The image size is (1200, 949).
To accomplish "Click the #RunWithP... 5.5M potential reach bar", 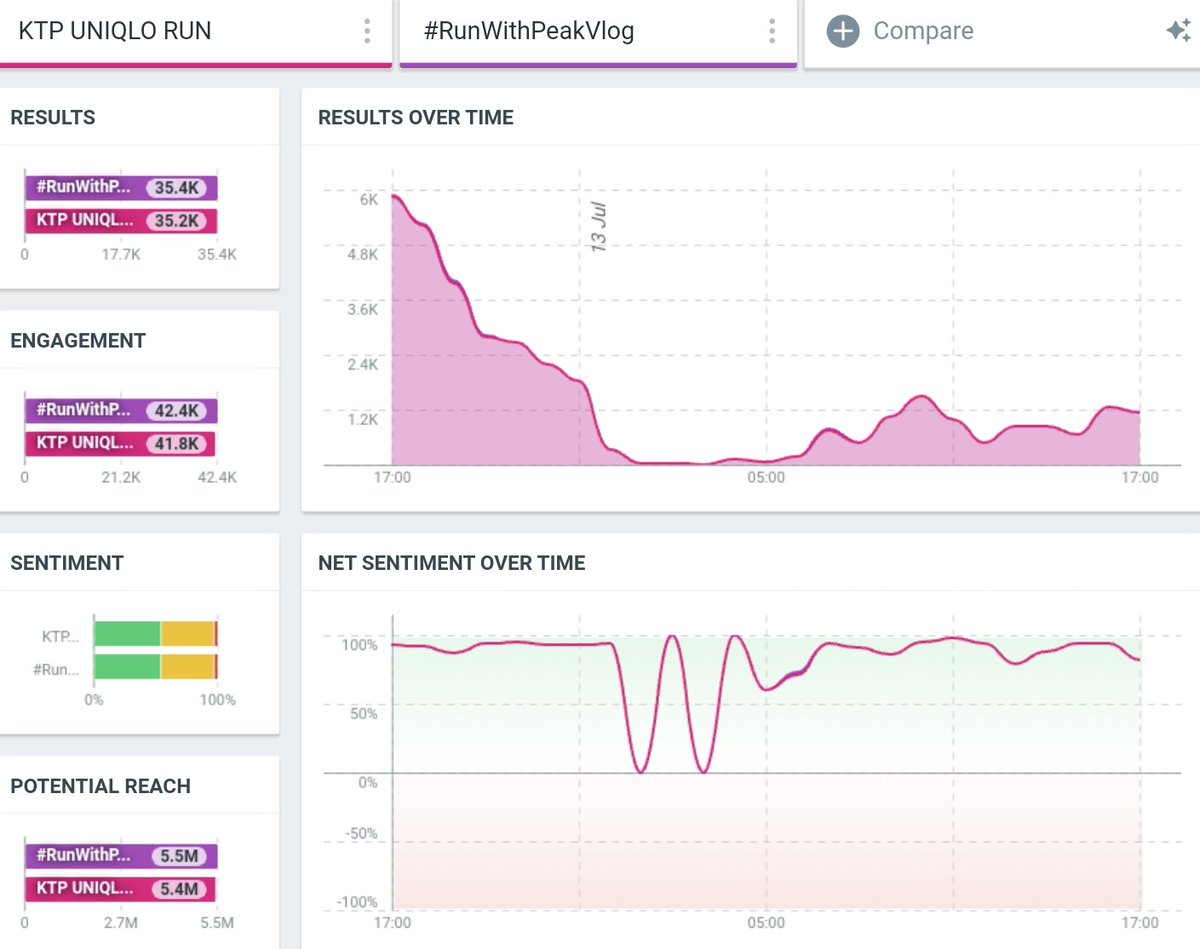I will (121, 856).
